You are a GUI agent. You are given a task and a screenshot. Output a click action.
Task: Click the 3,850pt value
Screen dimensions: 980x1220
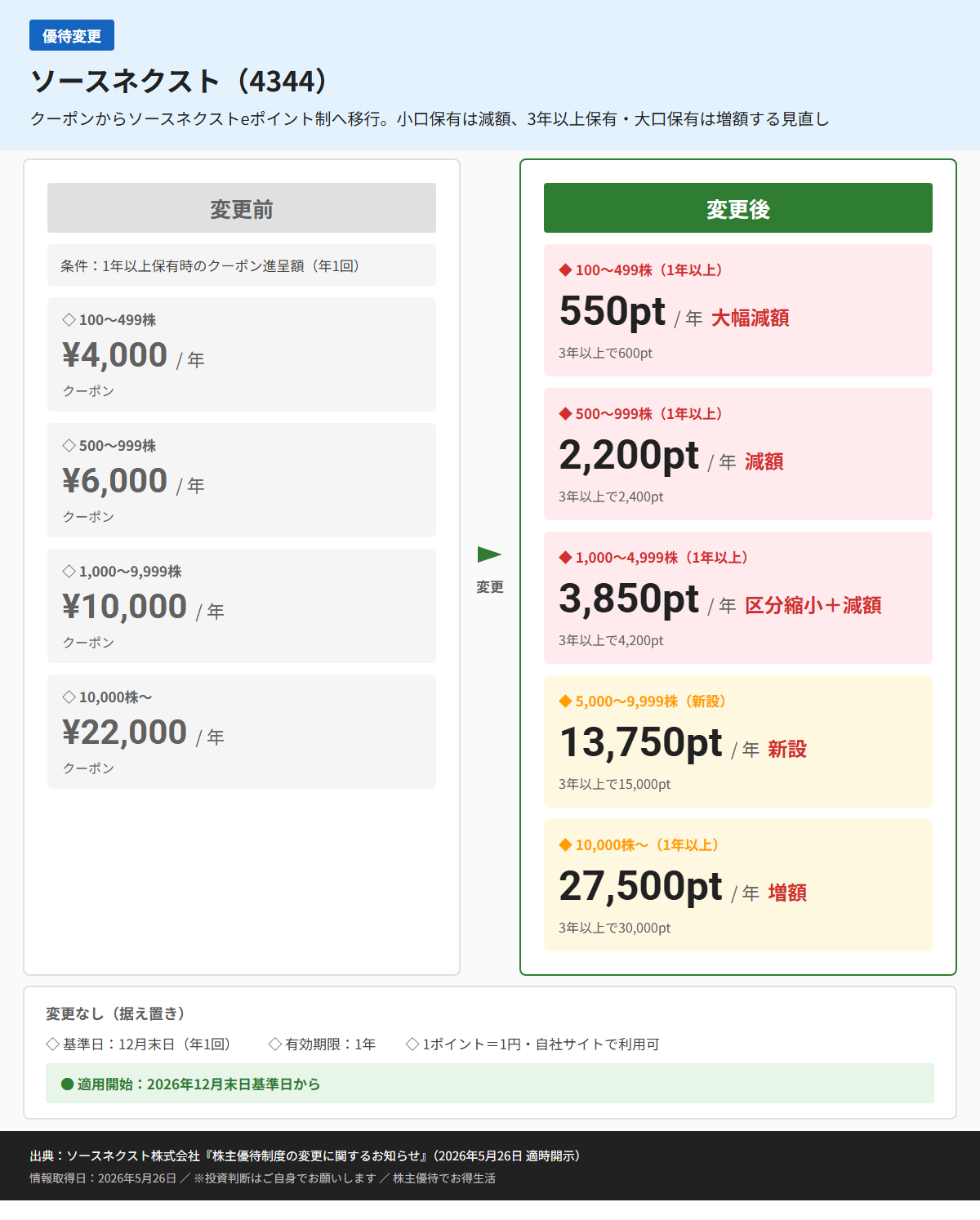pos(629,599)
